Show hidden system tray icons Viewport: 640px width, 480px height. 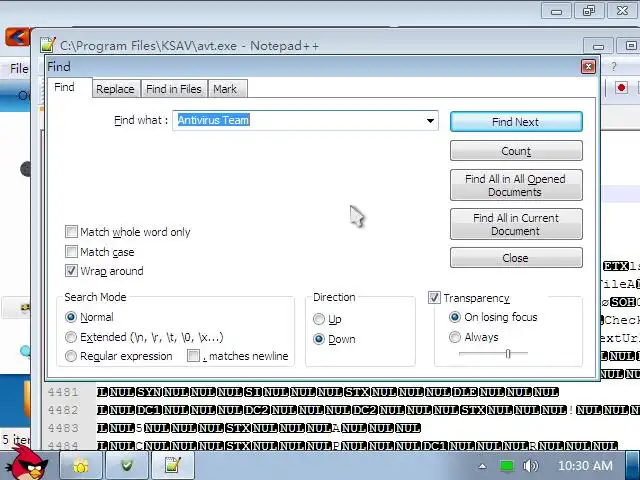coord(483,466)
